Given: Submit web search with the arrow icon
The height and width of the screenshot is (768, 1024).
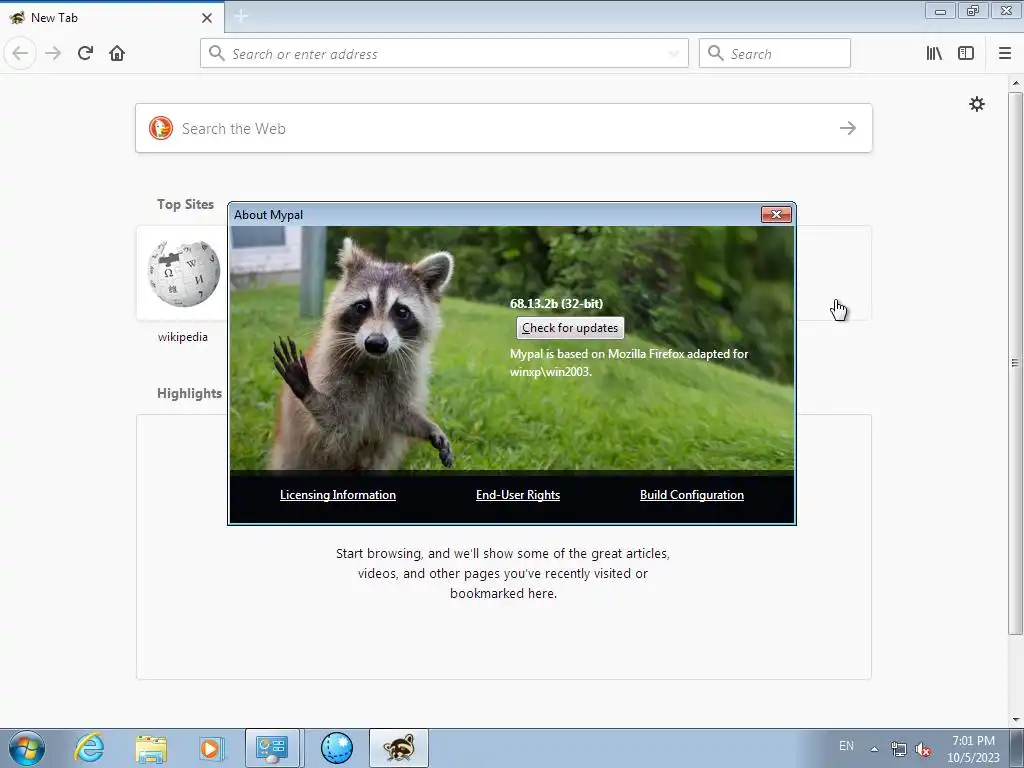Looking at the screenshot, I should pos(848,128).
